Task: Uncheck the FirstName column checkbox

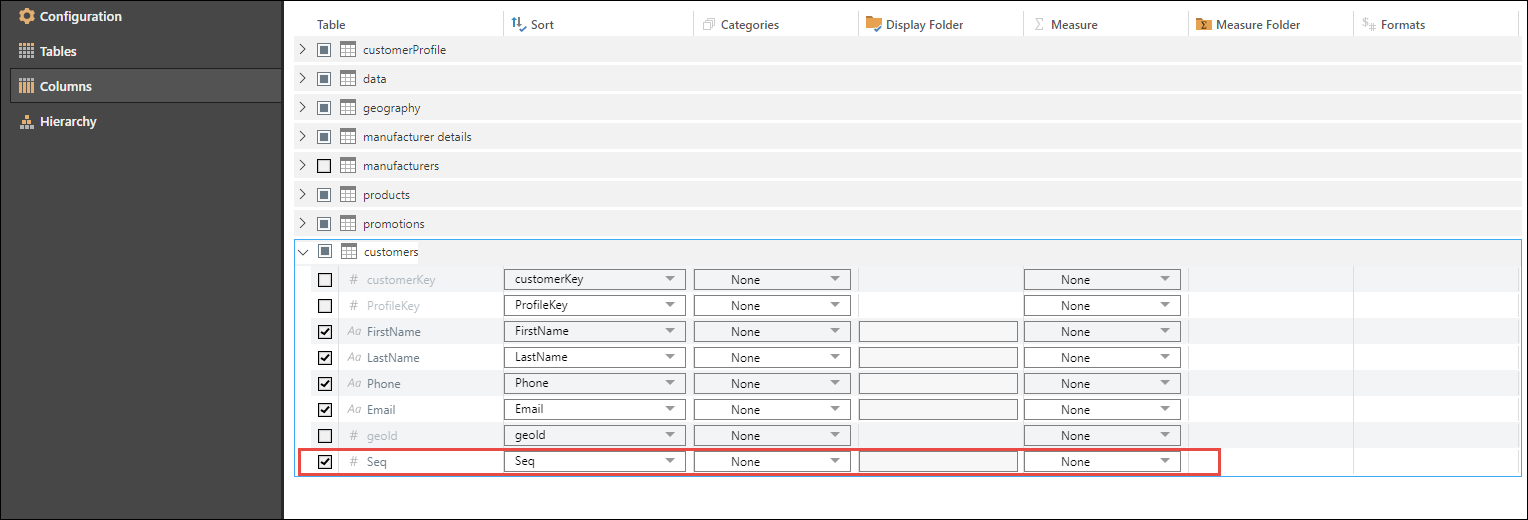Action: pyautogui.click(x=325, y=332)
